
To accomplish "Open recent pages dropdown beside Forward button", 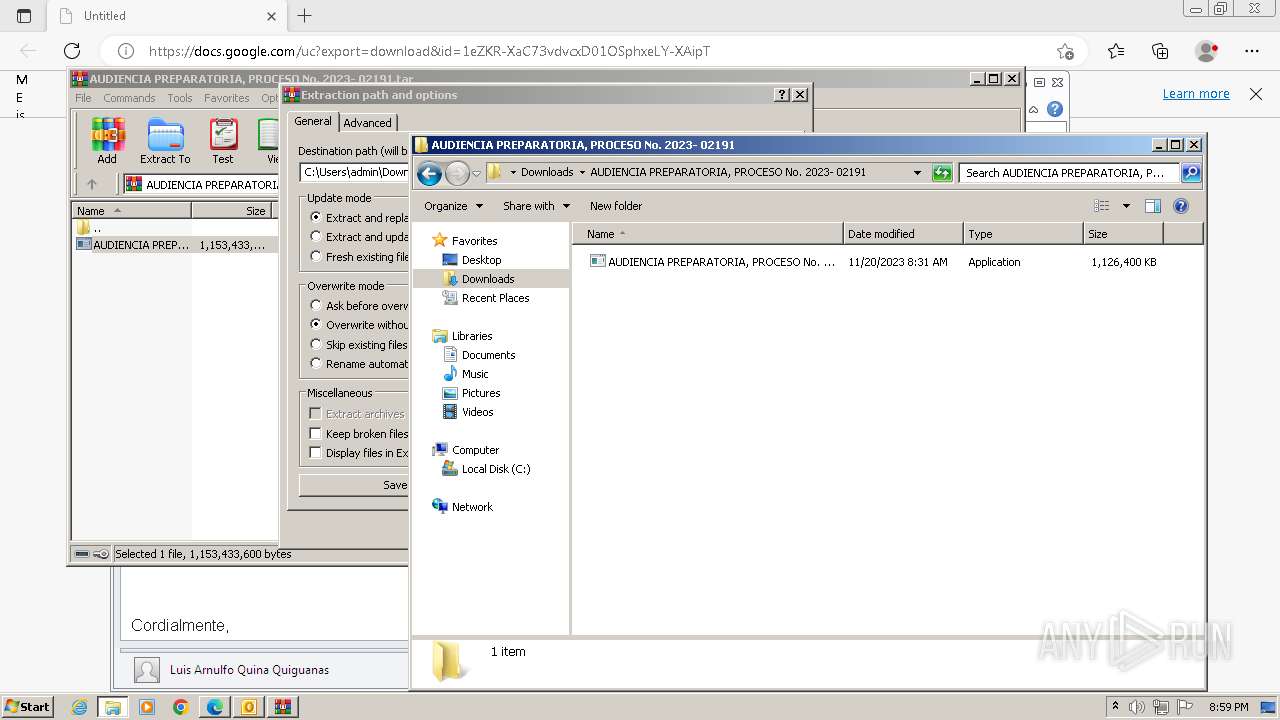I will (477, 173).
